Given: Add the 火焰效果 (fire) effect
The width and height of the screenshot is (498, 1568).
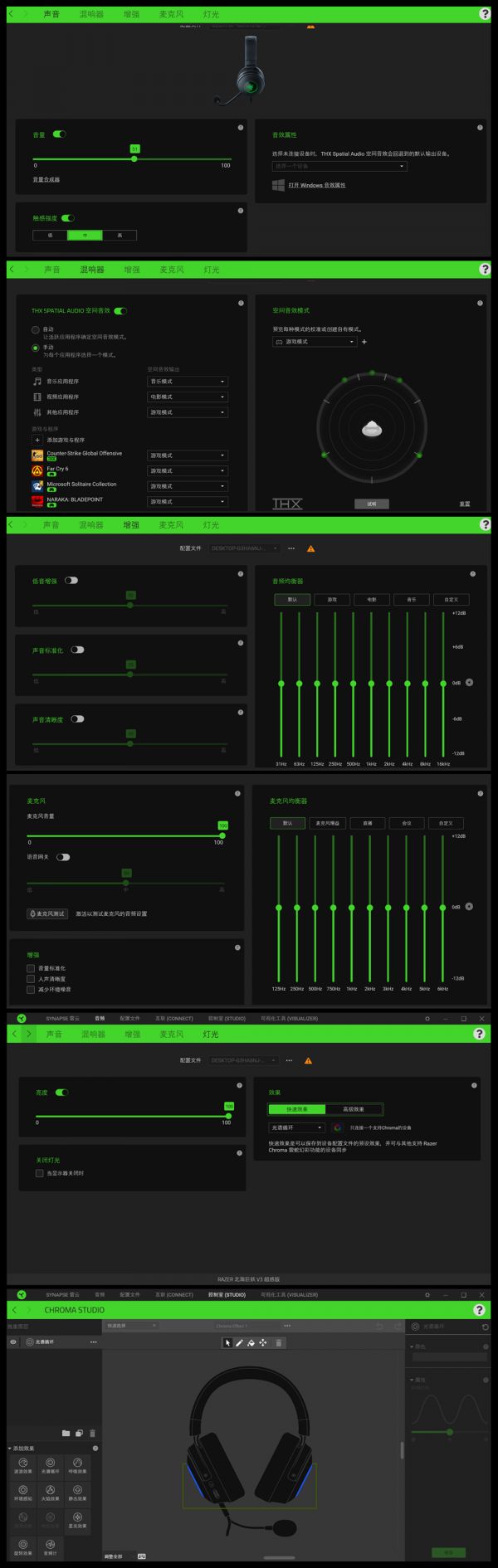Looking at the screenshot, I should point(50,1493).
